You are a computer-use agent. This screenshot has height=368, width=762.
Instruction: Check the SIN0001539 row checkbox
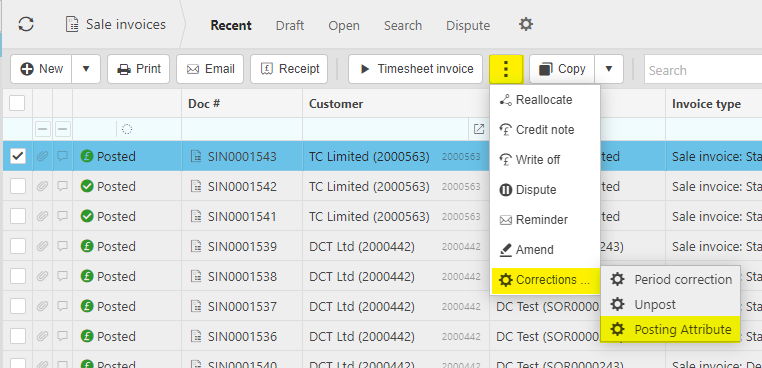click(x=18, y=246)
